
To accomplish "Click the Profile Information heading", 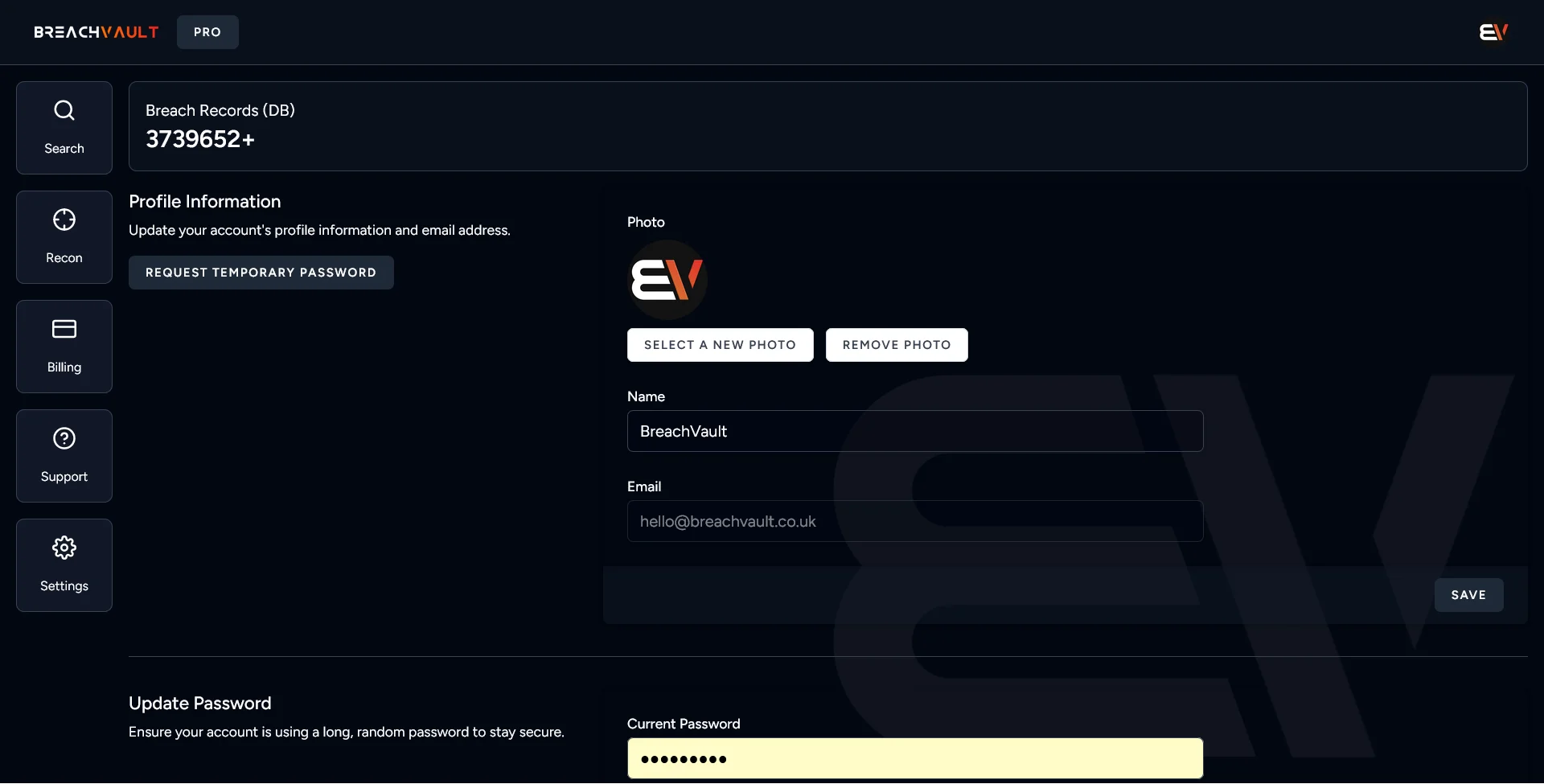I will 204,201.
